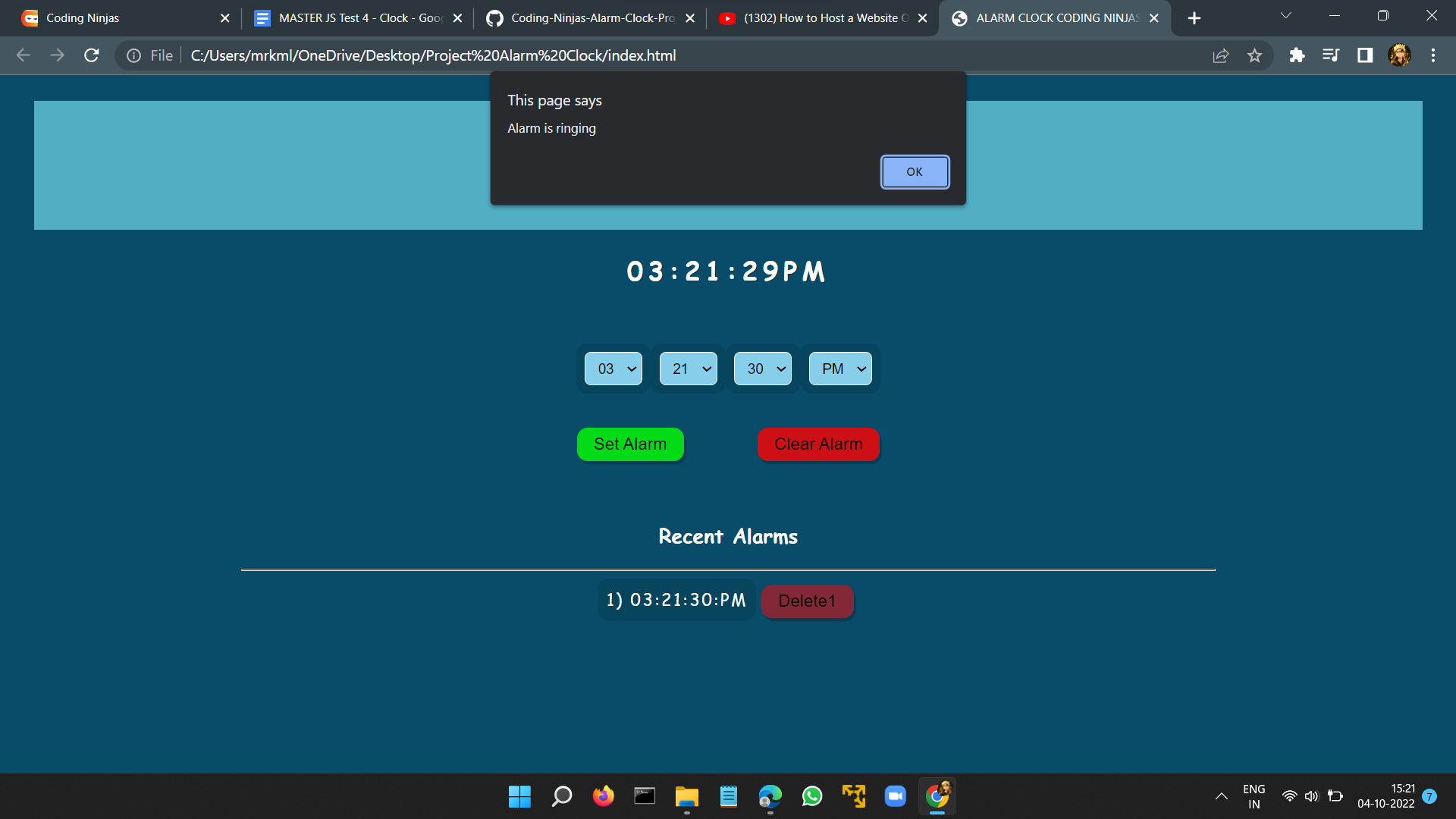Expand the seconds dropdown showing 30
Screen dimensions: 1456x819
point(763,369)
